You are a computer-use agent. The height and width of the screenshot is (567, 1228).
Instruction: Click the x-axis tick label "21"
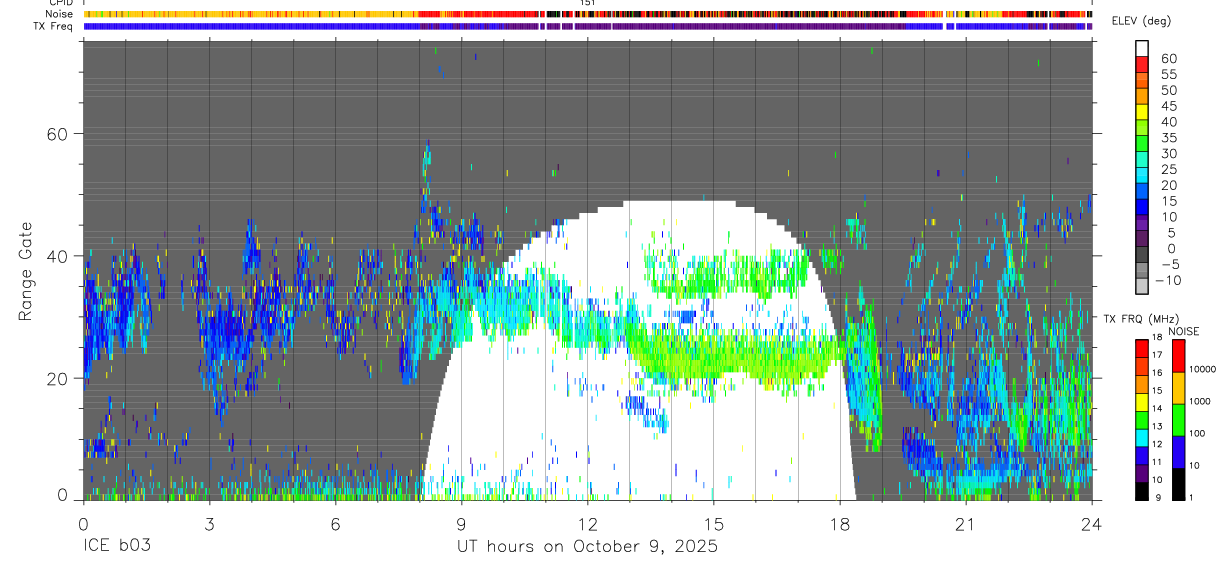(x=965, y=523)
